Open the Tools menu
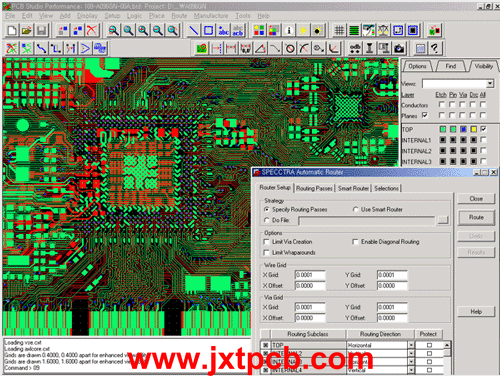 pos(243,16)
